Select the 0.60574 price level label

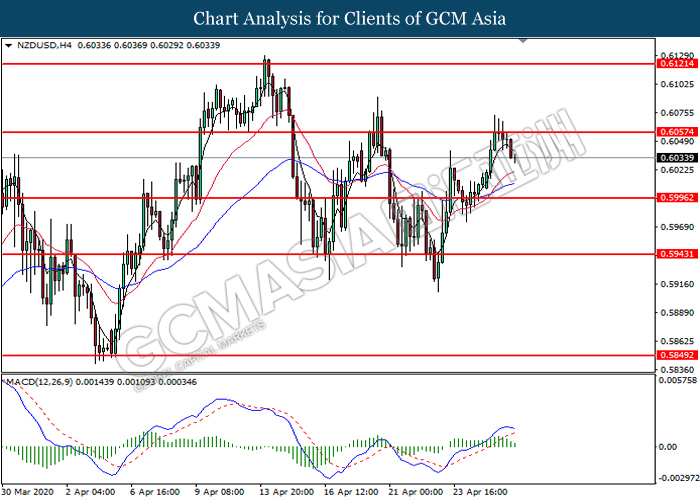677,132
